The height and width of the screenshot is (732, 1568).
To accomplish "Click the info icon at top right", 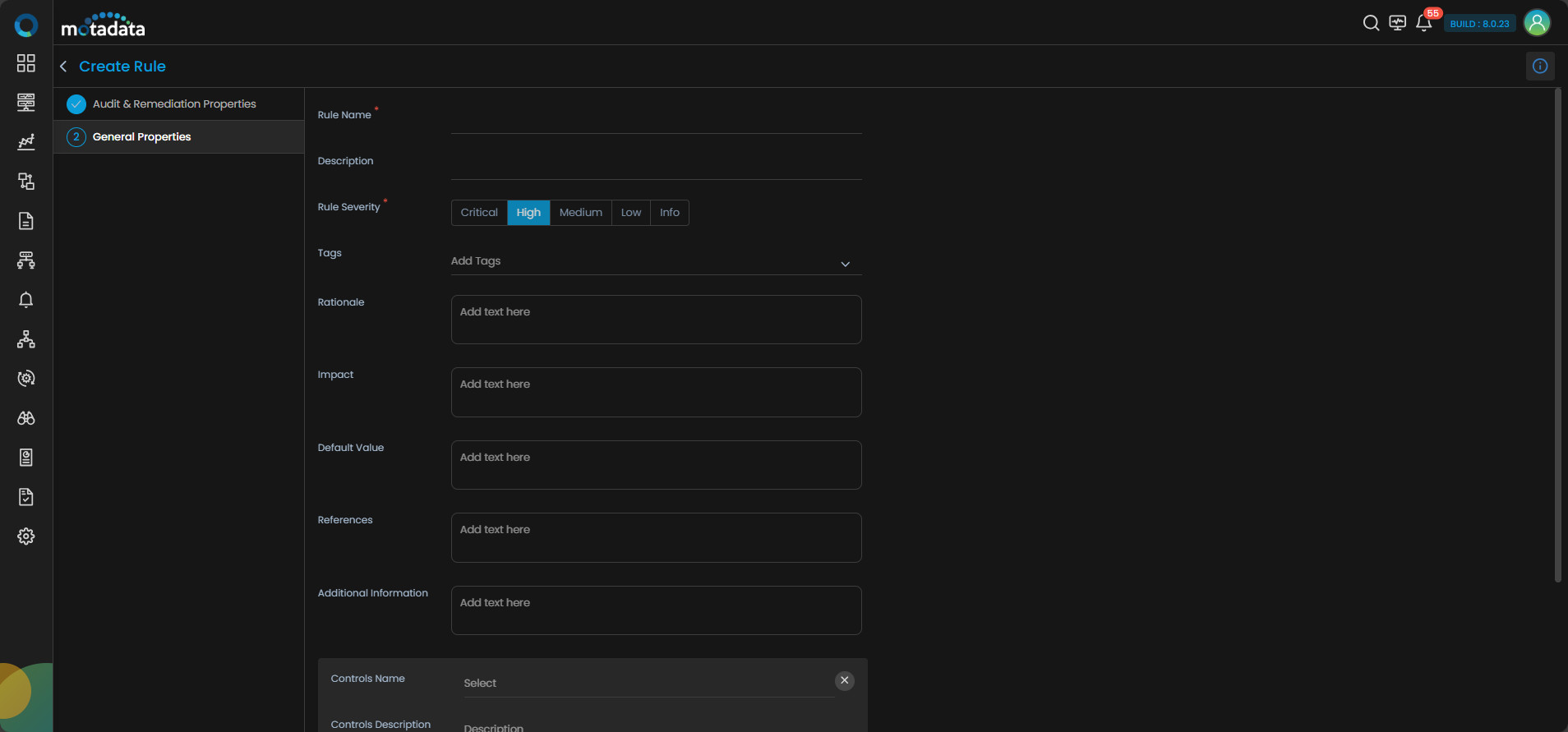I will (x=1540, y=67).
